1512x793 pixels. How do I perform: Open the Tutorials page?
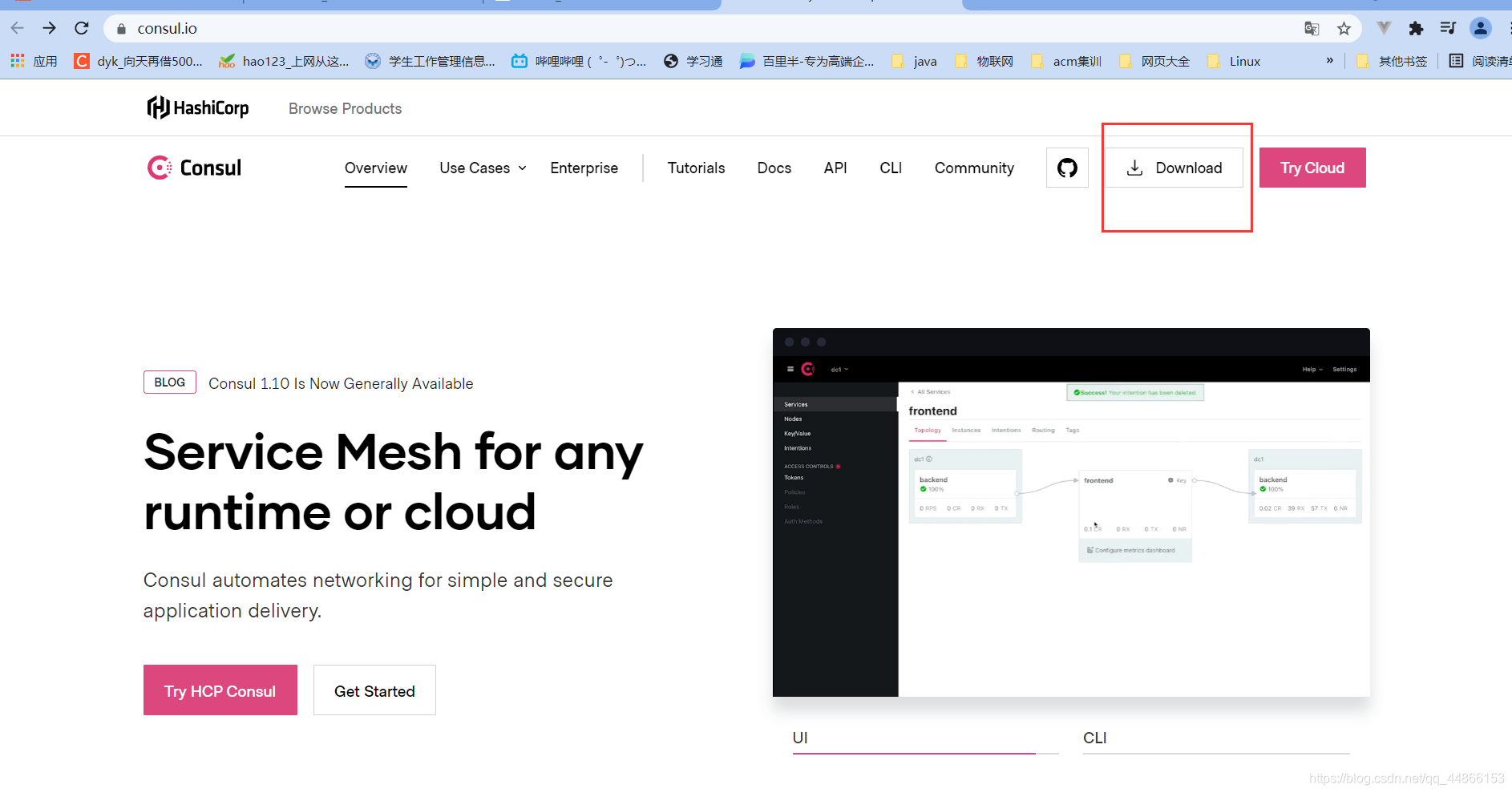coord(696,168)
